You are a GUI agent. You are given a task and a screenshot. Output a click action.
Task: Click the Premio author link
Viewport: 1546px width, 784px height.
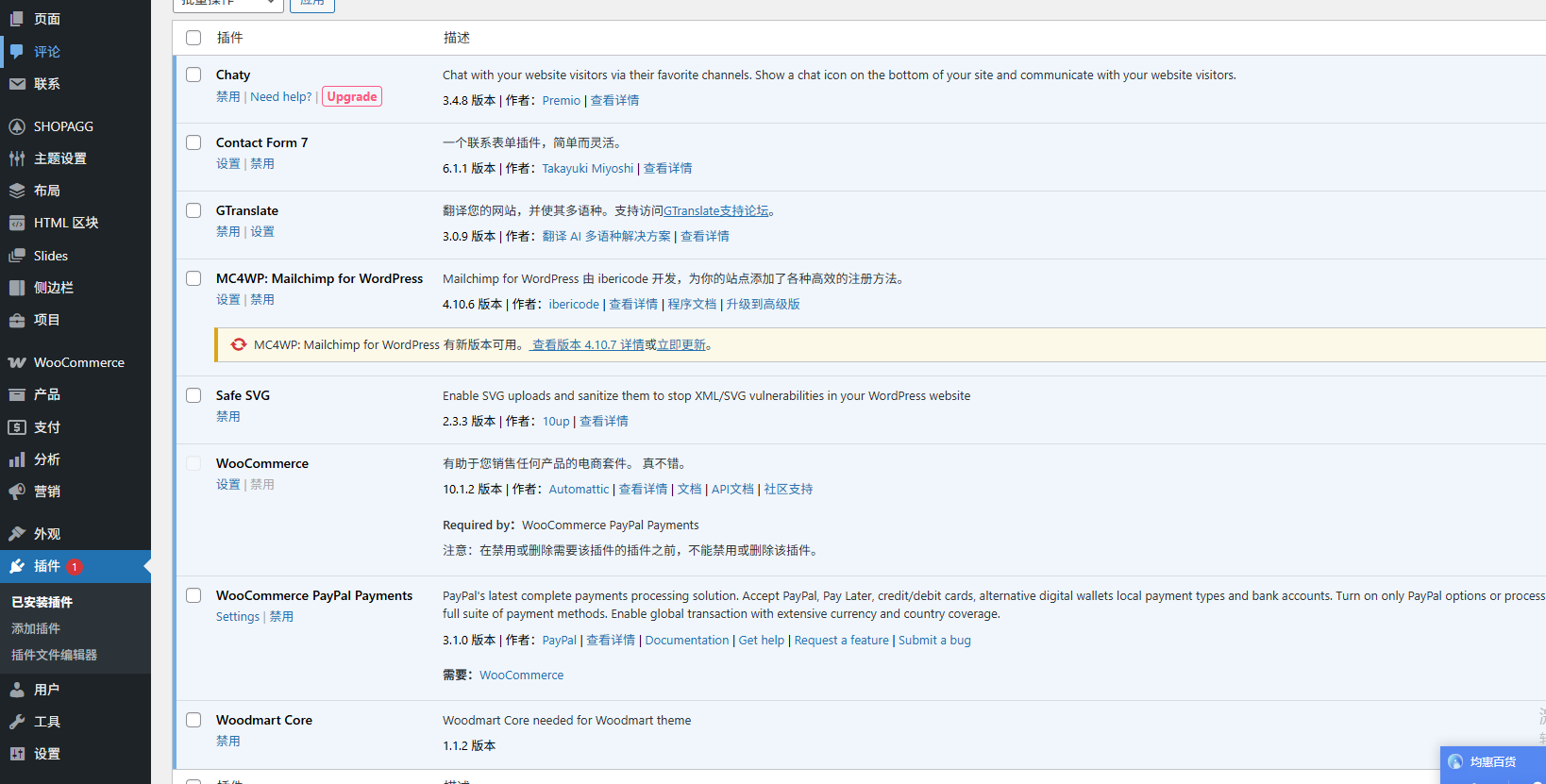562,100
